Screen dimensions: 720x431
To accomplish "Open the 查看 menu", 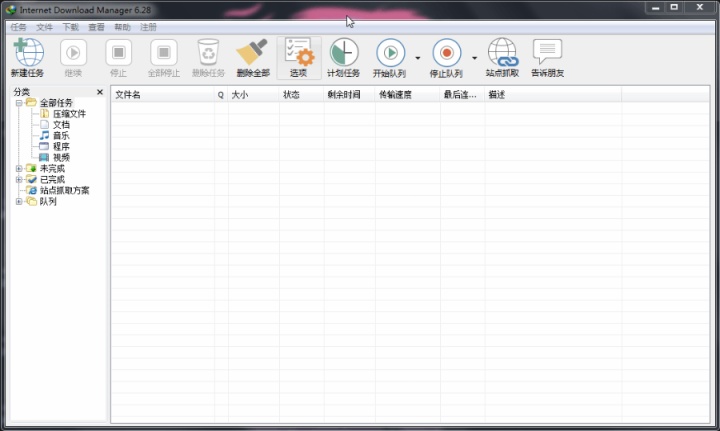I will point(96,27).
